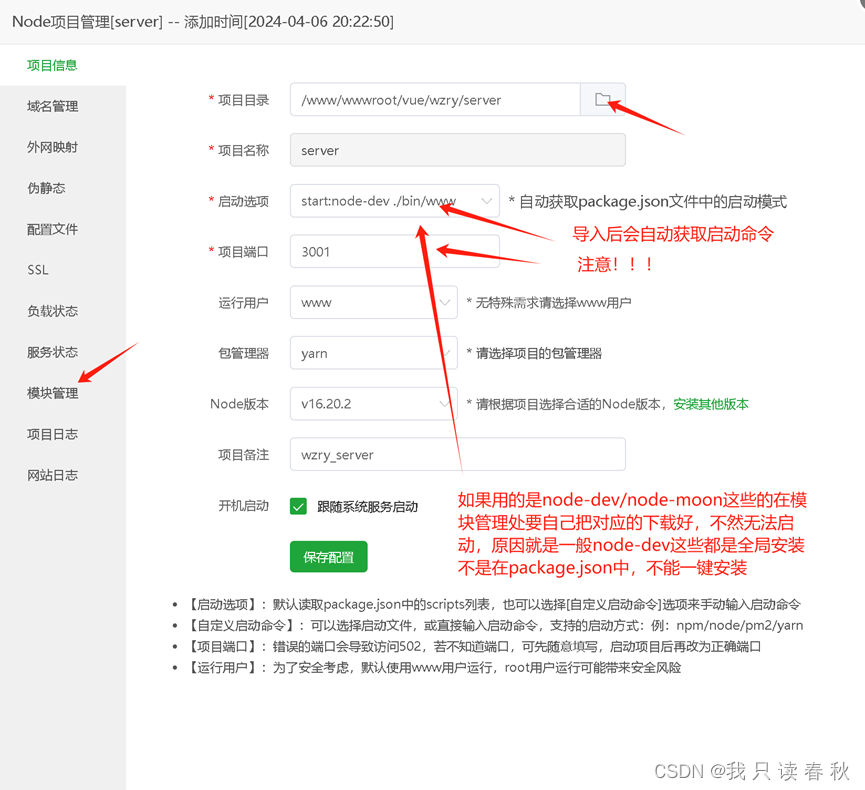Screen dimensions: 865x790
Task: Expand the 包管理器 yarn dropdown
Action: tap(444, 353)
